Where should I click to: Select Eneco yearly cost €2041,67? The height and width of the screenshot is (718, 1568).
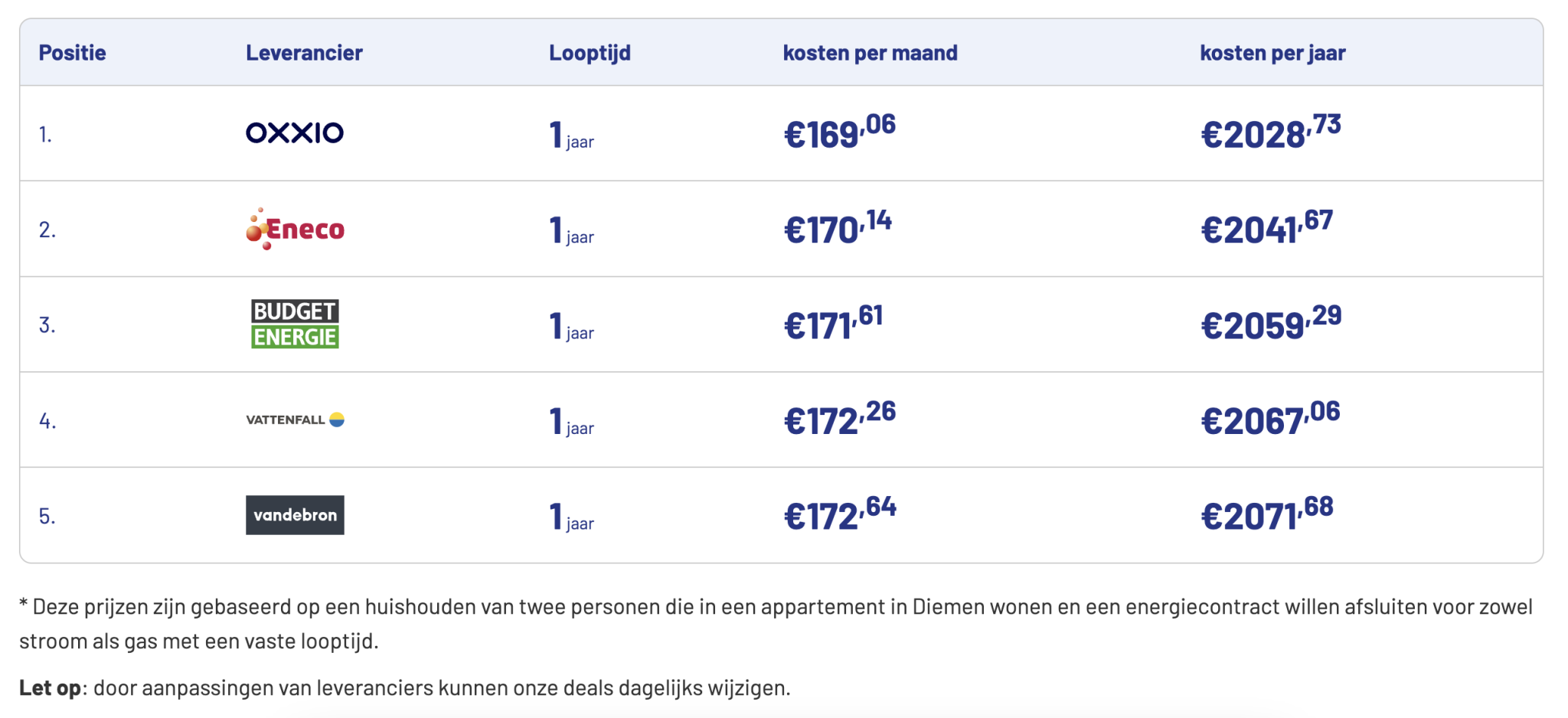pyautogui.click(x=1267, y=228)
